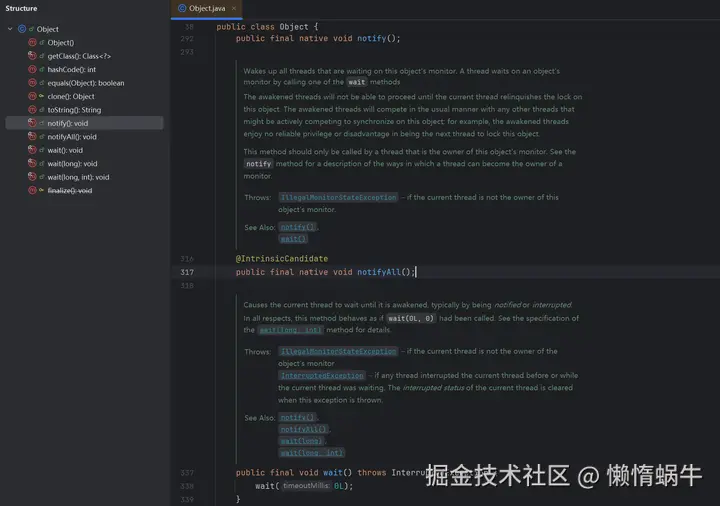The width and height of the screenshot is (720, 506).
Task: Click line number 292 in the gutter
Action: click(x=187, y=39)
